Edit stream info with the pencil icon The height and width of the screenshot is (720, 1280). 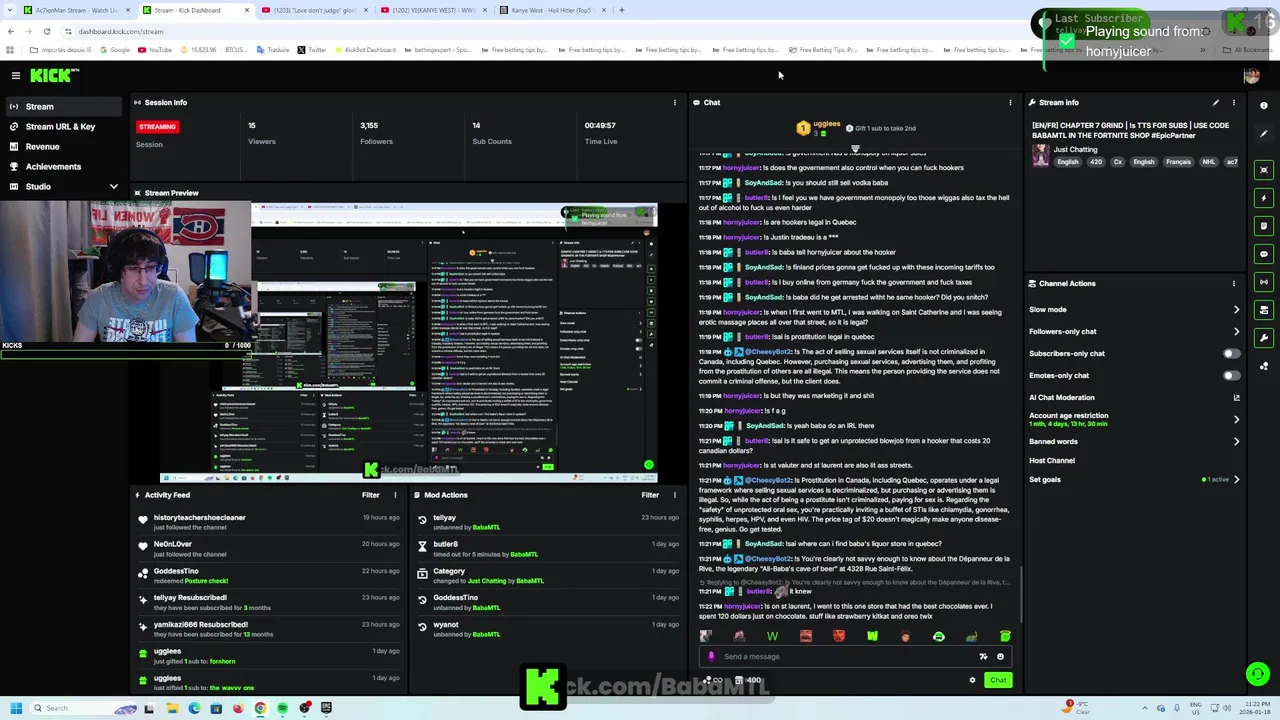[1216, 102]
